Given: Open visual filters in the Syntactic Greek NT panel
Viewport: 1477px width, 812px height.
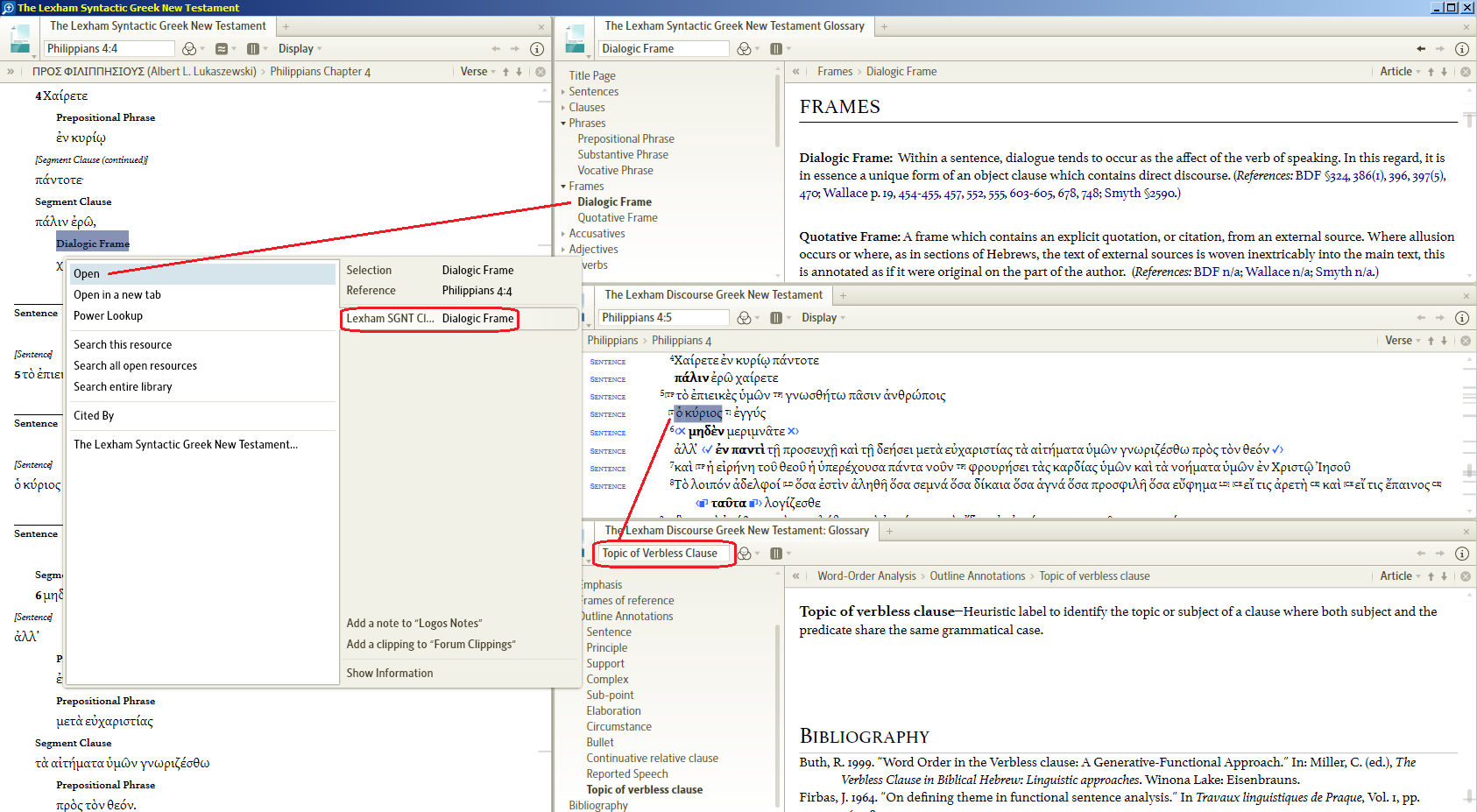Looking at the screenshot, I should (189, 49).
